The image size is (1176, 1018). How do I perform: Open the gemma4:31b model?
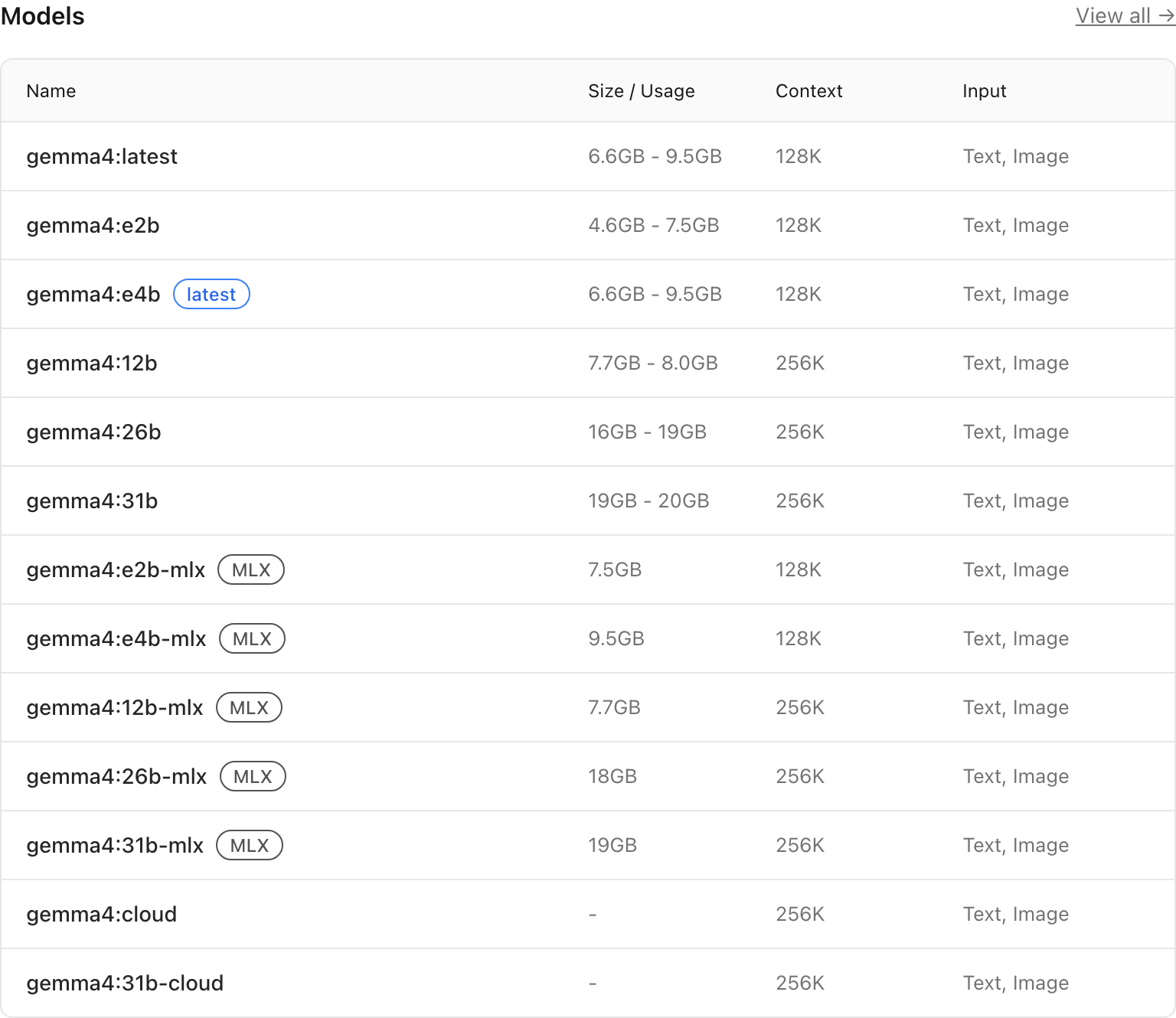92,501
